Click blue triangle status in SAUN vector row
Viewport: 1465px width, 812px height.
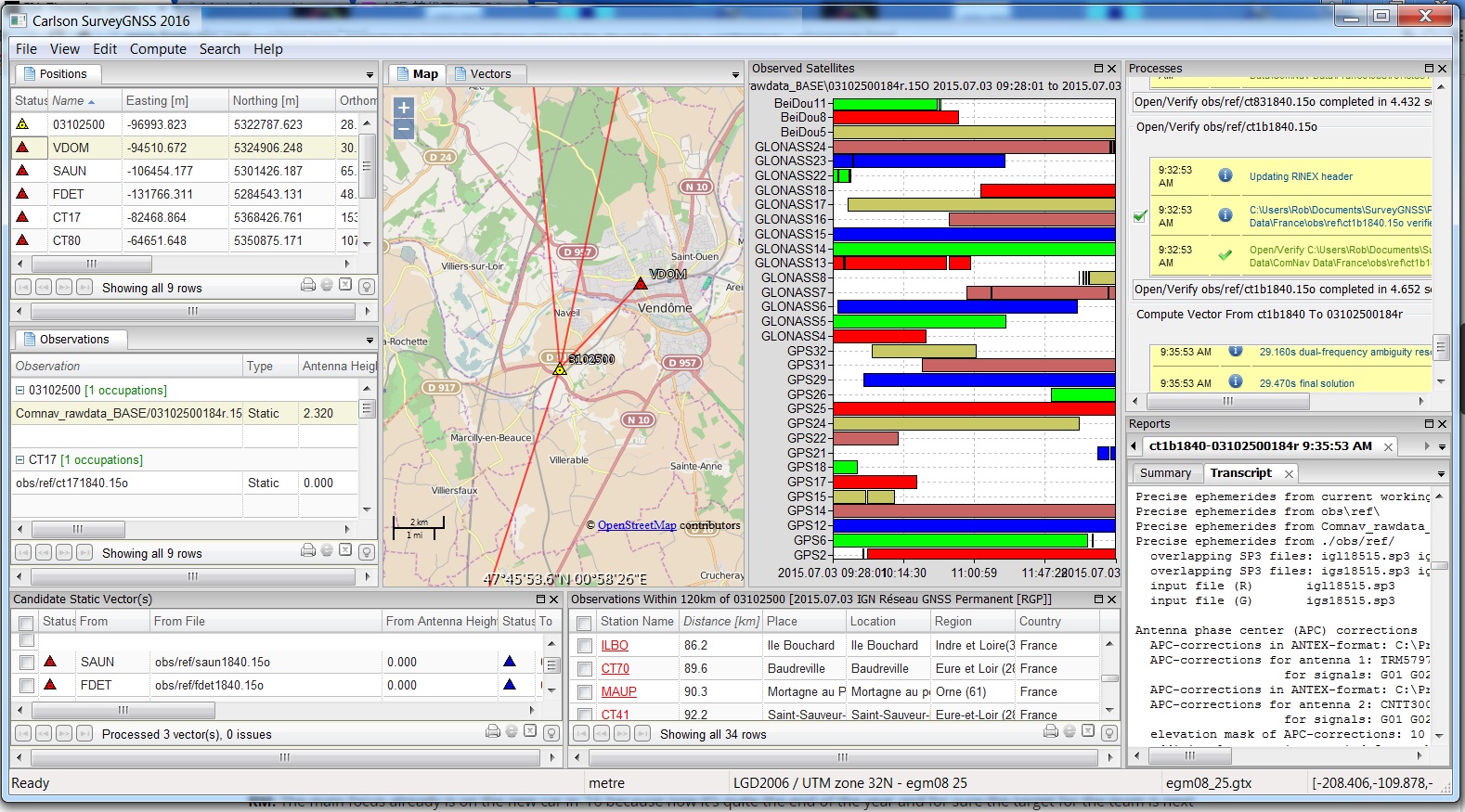coord(509,661)
